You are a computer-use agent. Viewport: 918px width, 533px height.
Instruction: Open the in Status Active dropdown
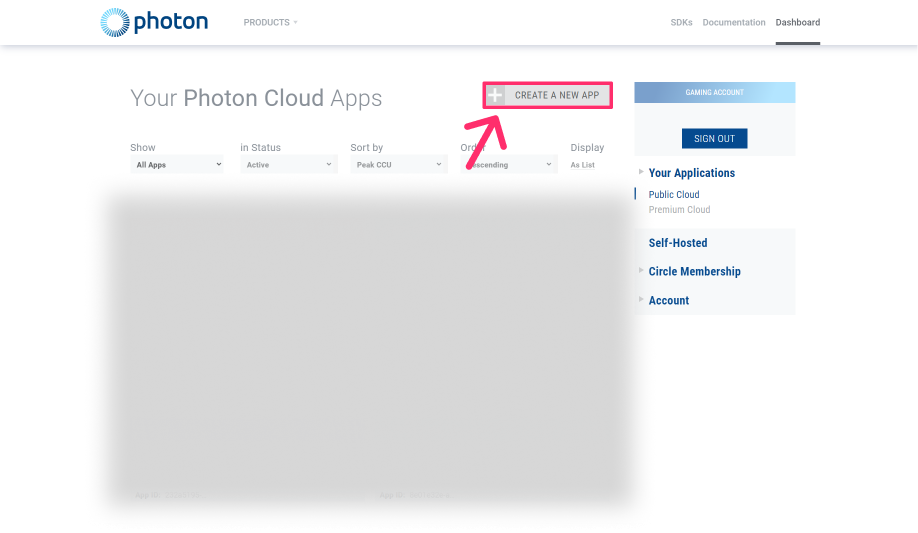coord(289,165)
